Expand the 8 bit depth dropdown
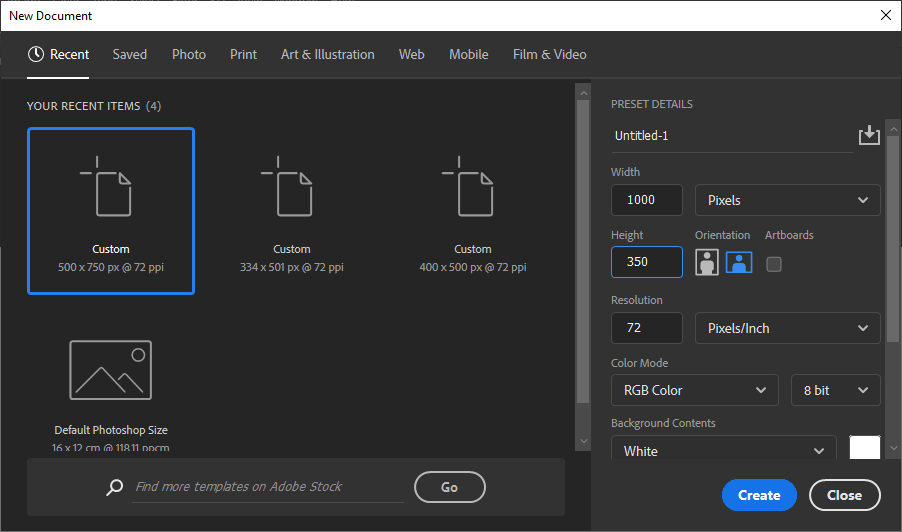Viewport: 902px width, 532px height. 835,390
